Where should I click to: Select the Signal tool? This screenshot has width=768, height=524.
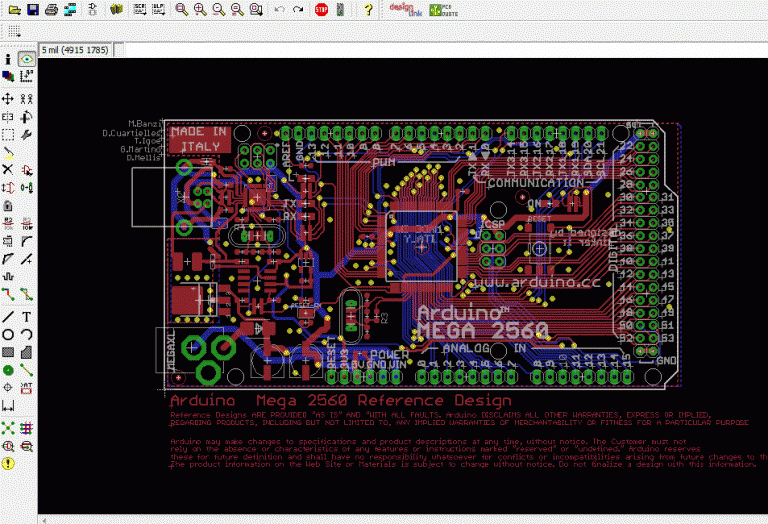click(x=26, y=370)
